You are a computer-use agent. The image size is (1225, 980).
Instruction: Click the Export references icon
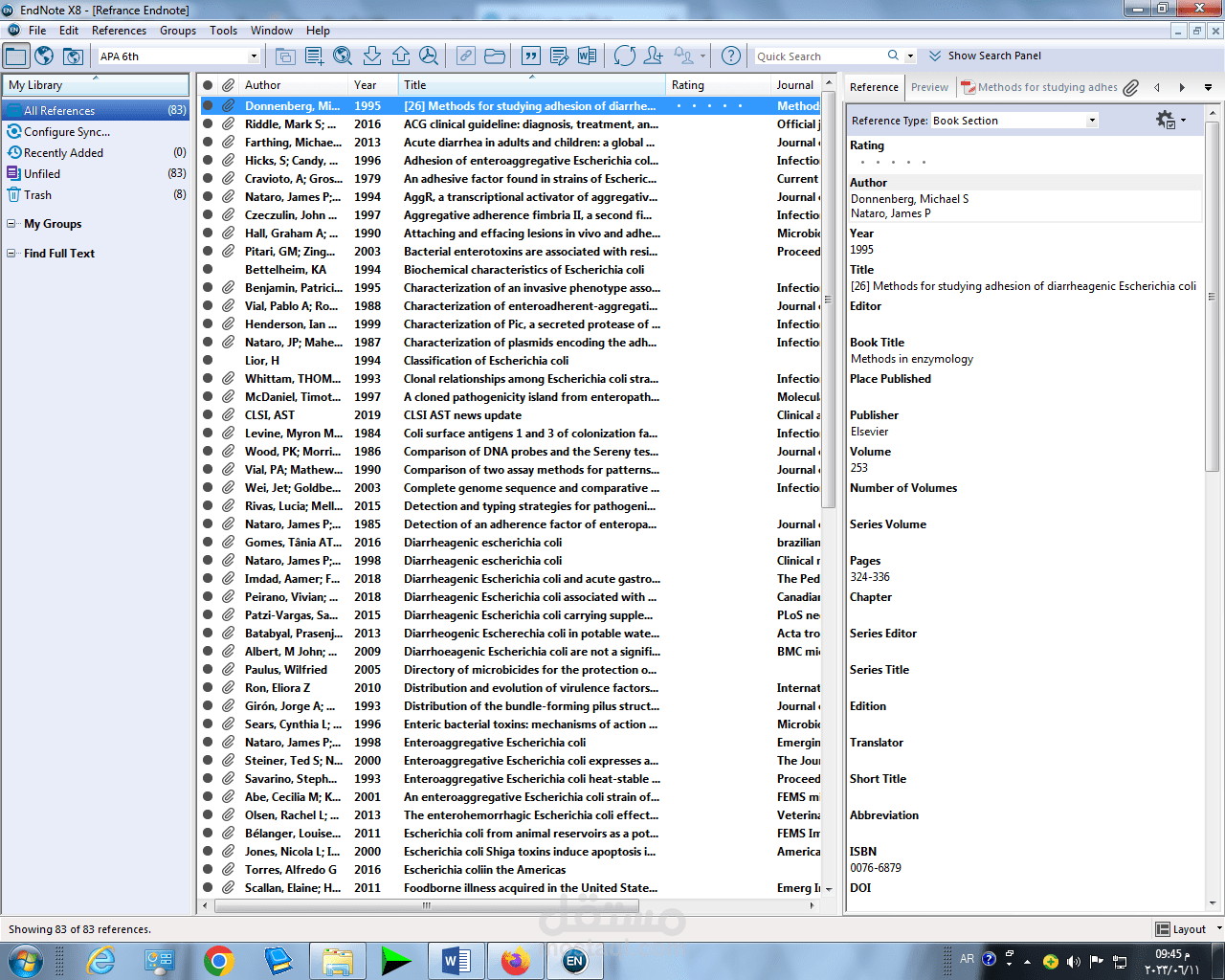[401, 56]
